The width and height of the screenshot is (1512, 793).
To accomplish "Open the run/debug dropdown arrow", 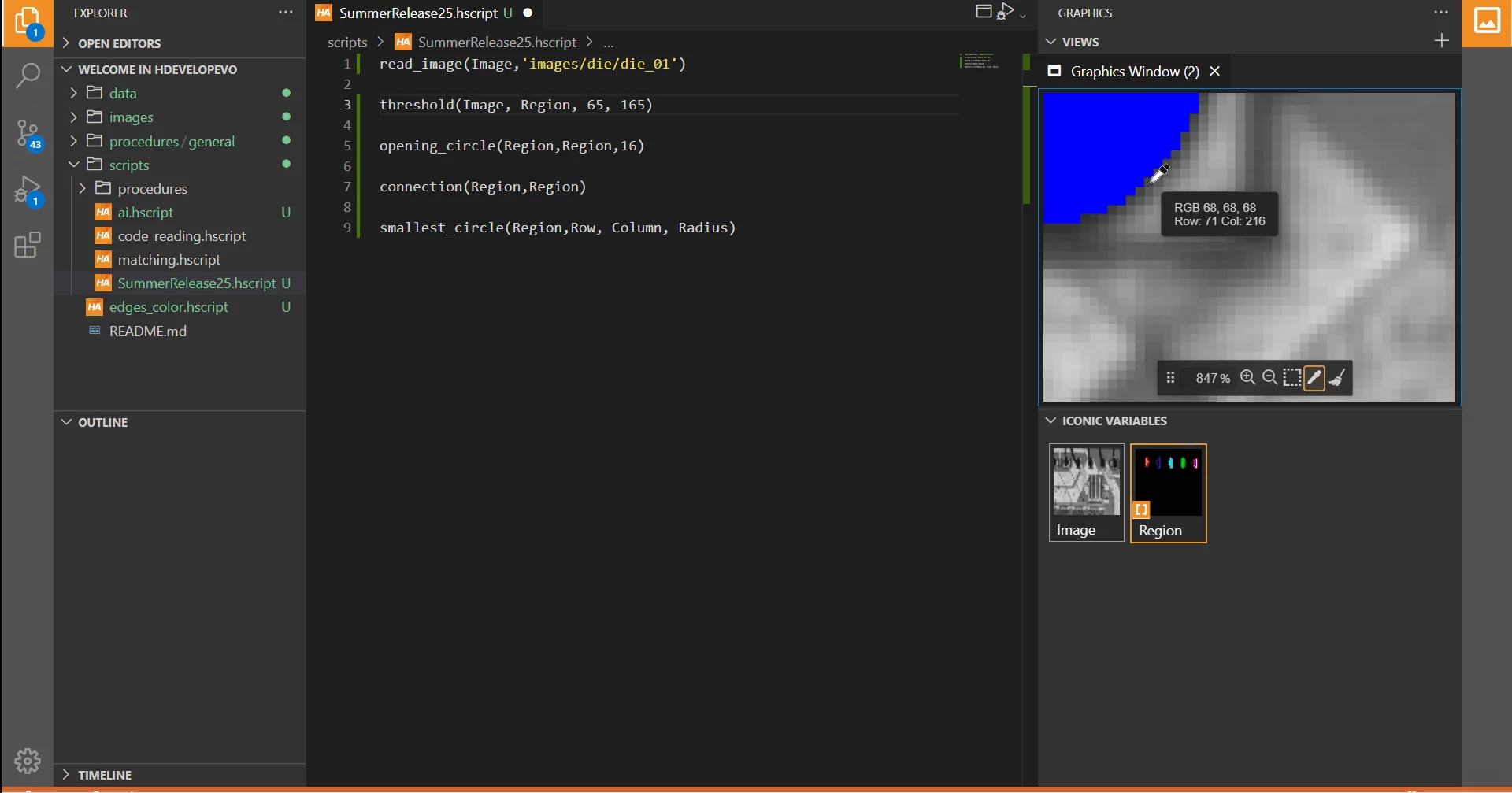I will [1023, 16].
